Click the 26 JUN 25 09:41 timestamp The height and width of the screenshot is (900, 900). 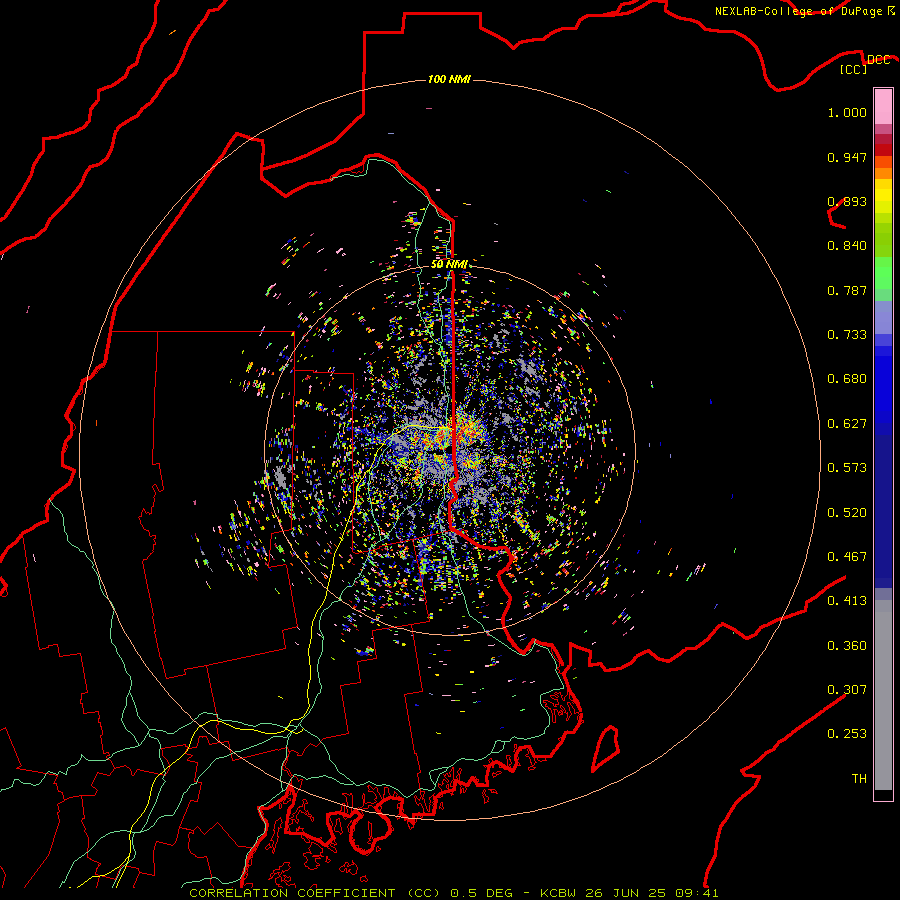coord(651,893)
